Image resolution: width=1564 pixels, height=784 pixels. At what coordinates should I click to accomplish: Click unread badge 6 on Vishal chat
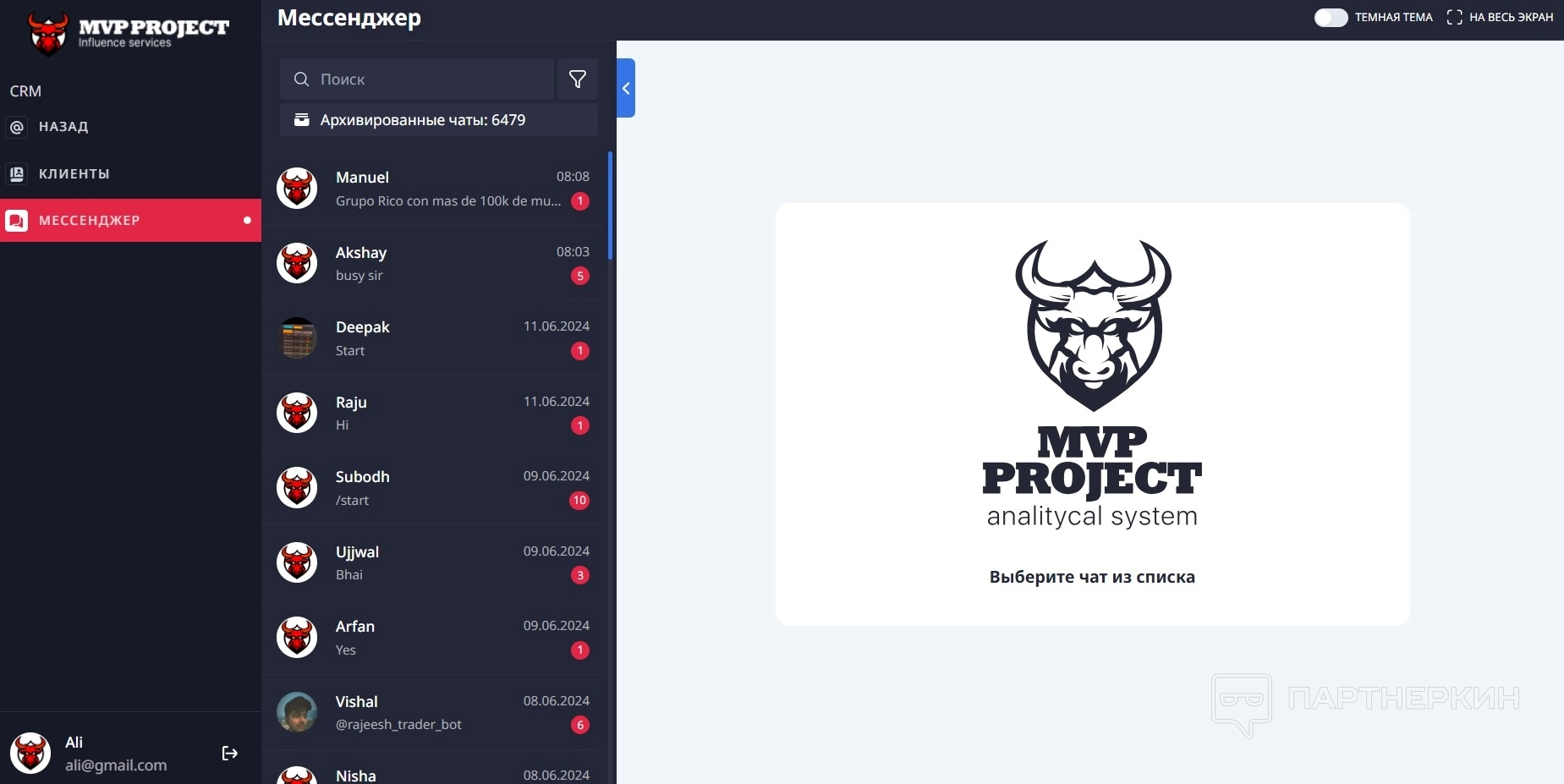(x=580, y=725)
